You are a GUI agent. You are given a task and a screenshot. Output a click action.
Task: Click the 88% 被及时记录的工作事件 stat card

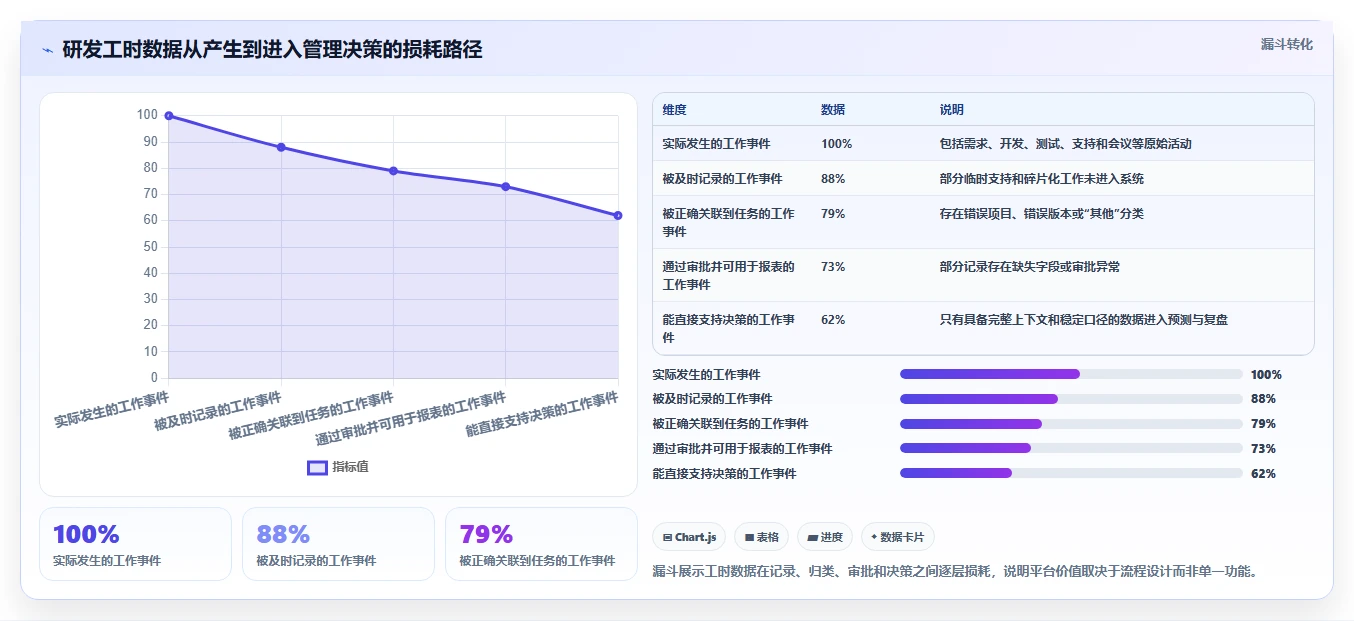click(338, 544)
